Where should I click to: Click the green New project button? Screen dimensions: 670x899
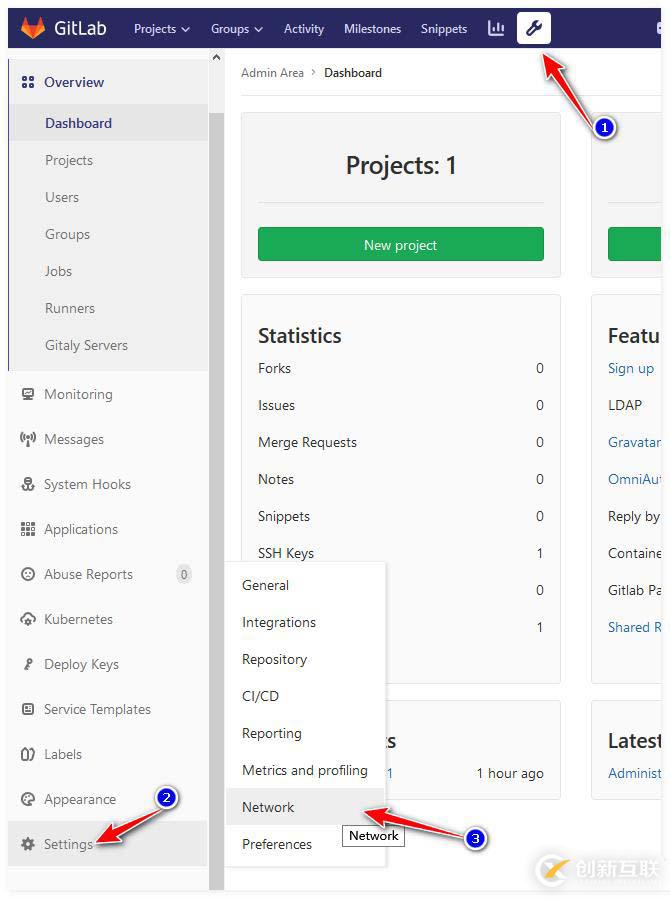tap(401, 244)
